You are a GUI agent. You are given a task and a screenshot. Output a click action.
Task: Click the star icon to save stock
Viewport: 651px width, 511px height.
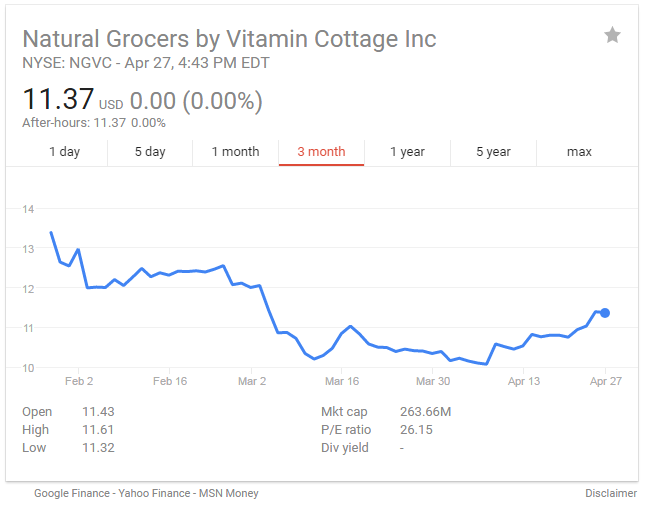(x=612, y=36)
